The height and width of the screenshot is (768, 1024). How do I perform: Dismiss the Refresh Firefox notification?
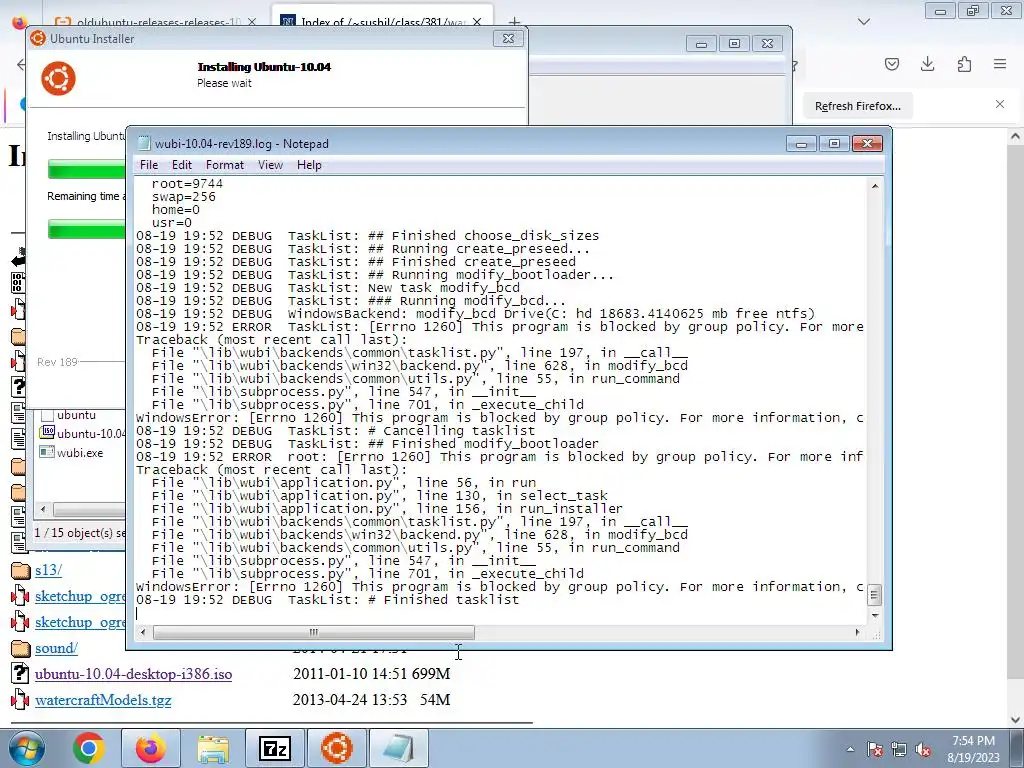coord(1000,104)
